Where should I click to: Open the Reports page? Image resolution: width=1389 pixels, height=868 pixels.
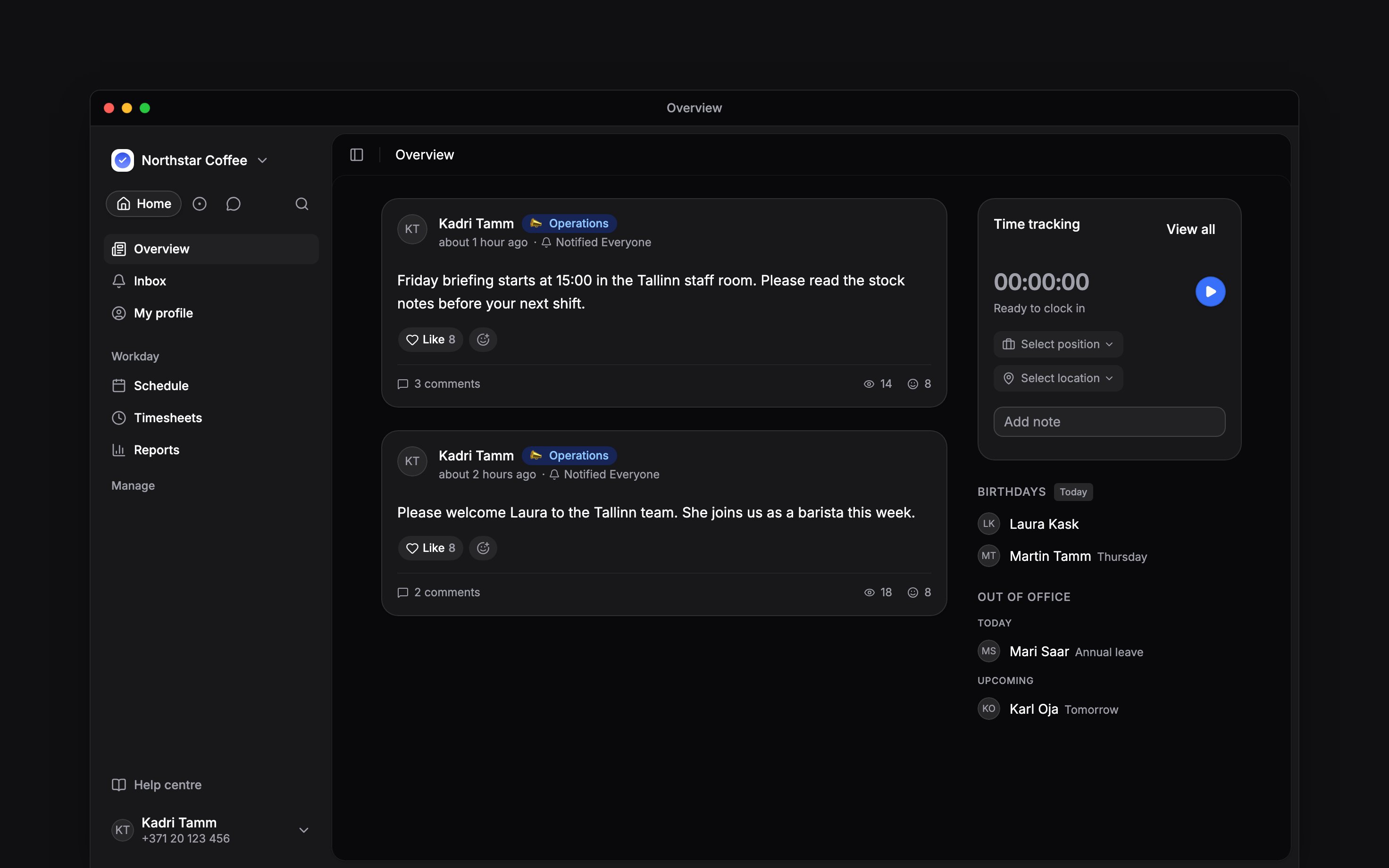point(211,450)
